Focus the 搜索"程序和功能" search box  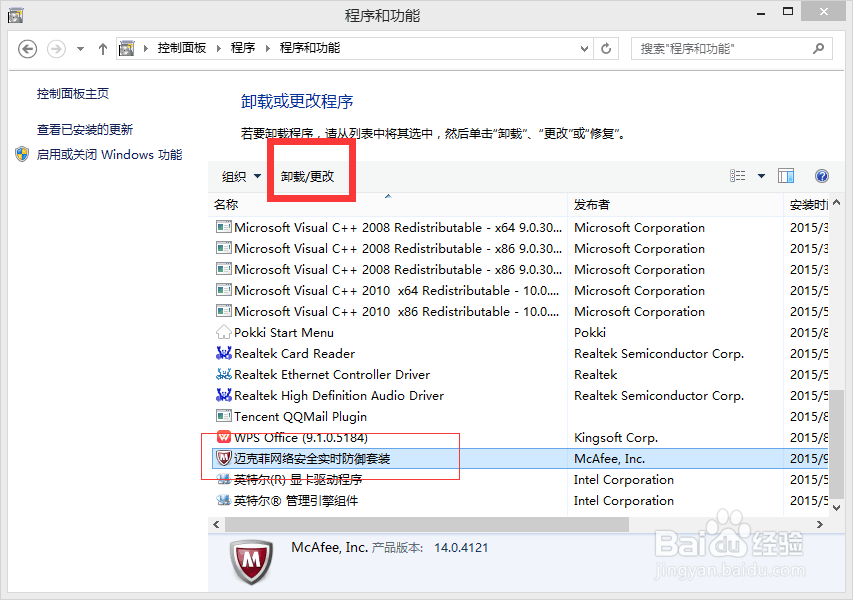[731, 48]
